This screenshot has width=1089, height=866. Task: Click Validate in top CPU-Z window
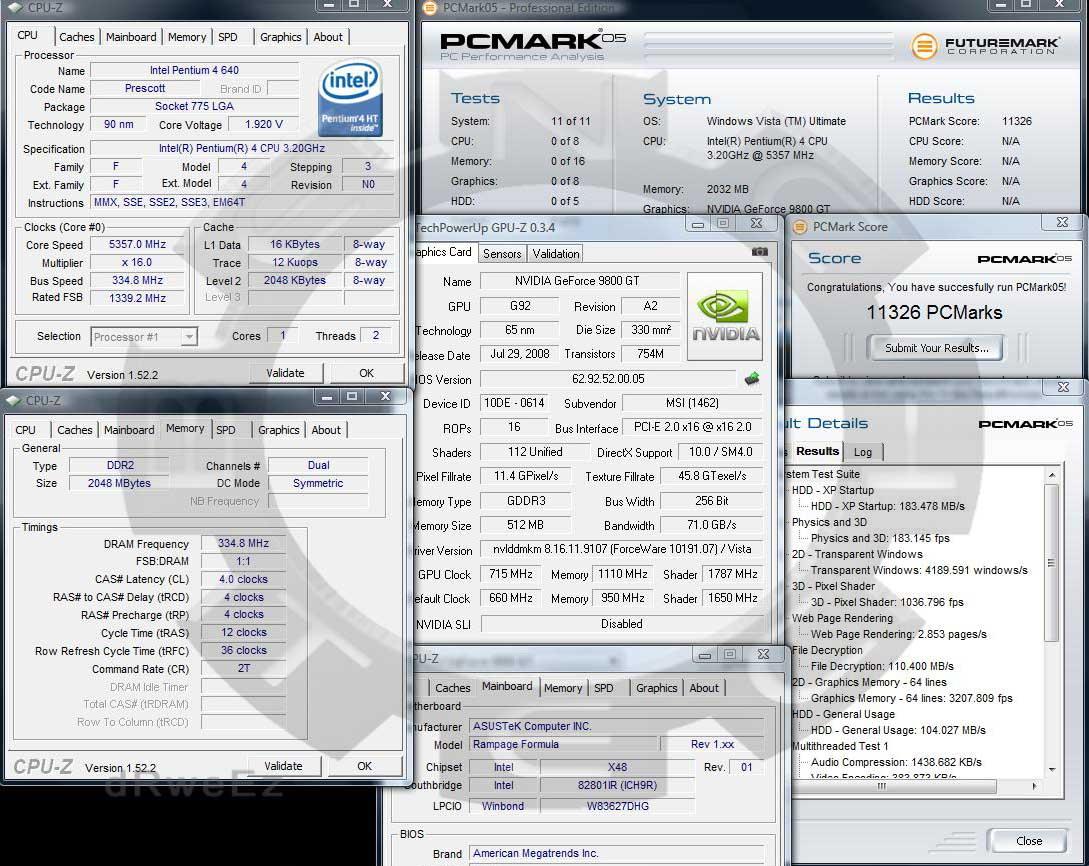click(285, 373)
